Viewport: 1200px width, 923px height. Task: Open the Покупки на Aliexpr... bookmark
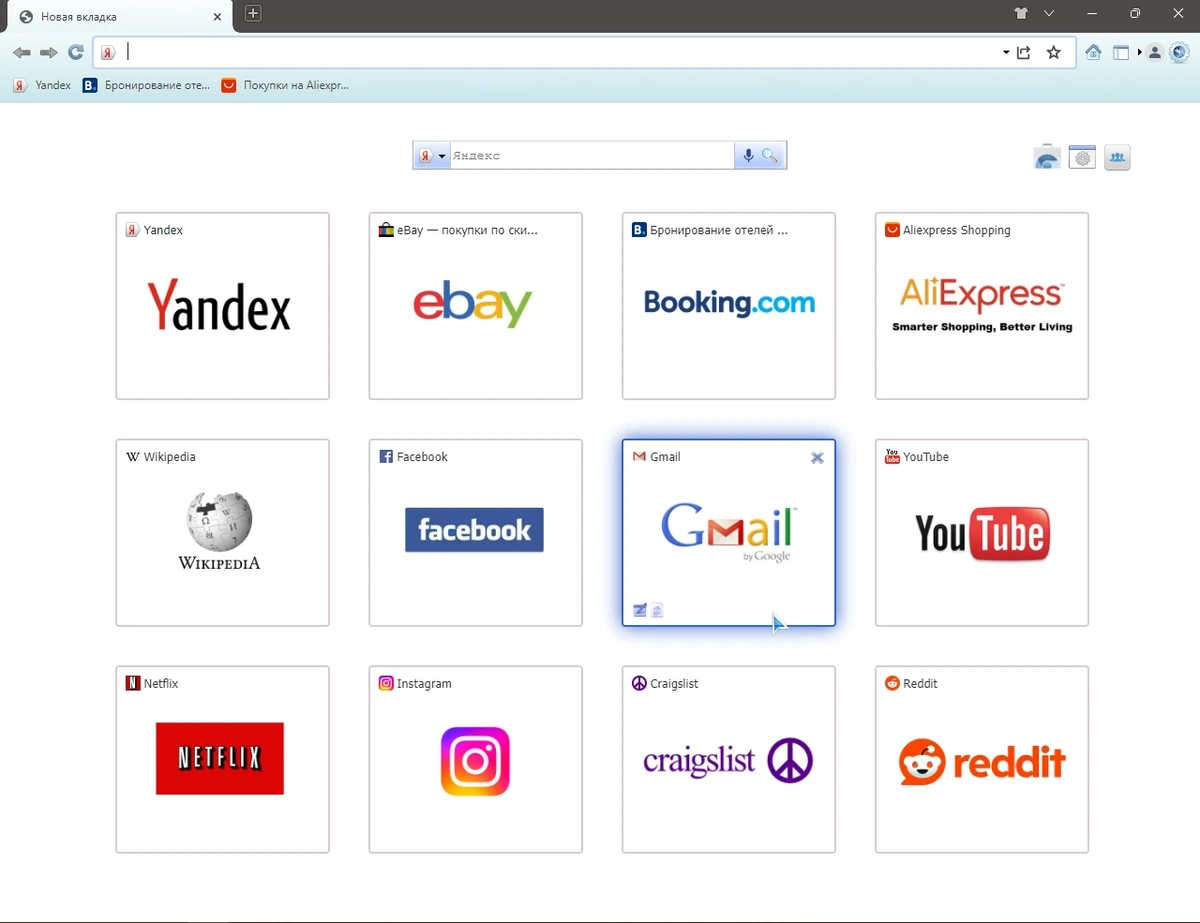click(x=286, y=85)
